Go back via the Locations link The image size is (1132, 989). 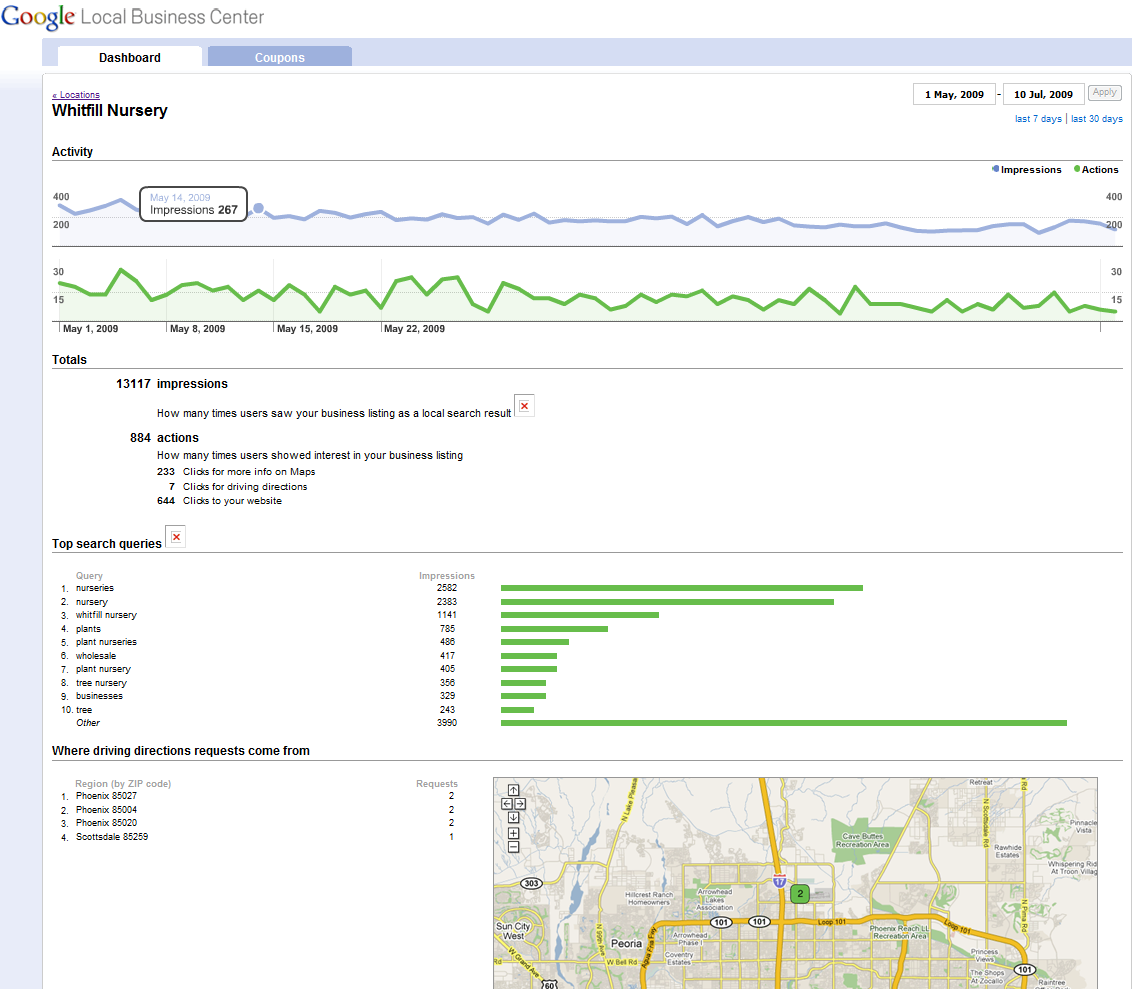[76, 95]
